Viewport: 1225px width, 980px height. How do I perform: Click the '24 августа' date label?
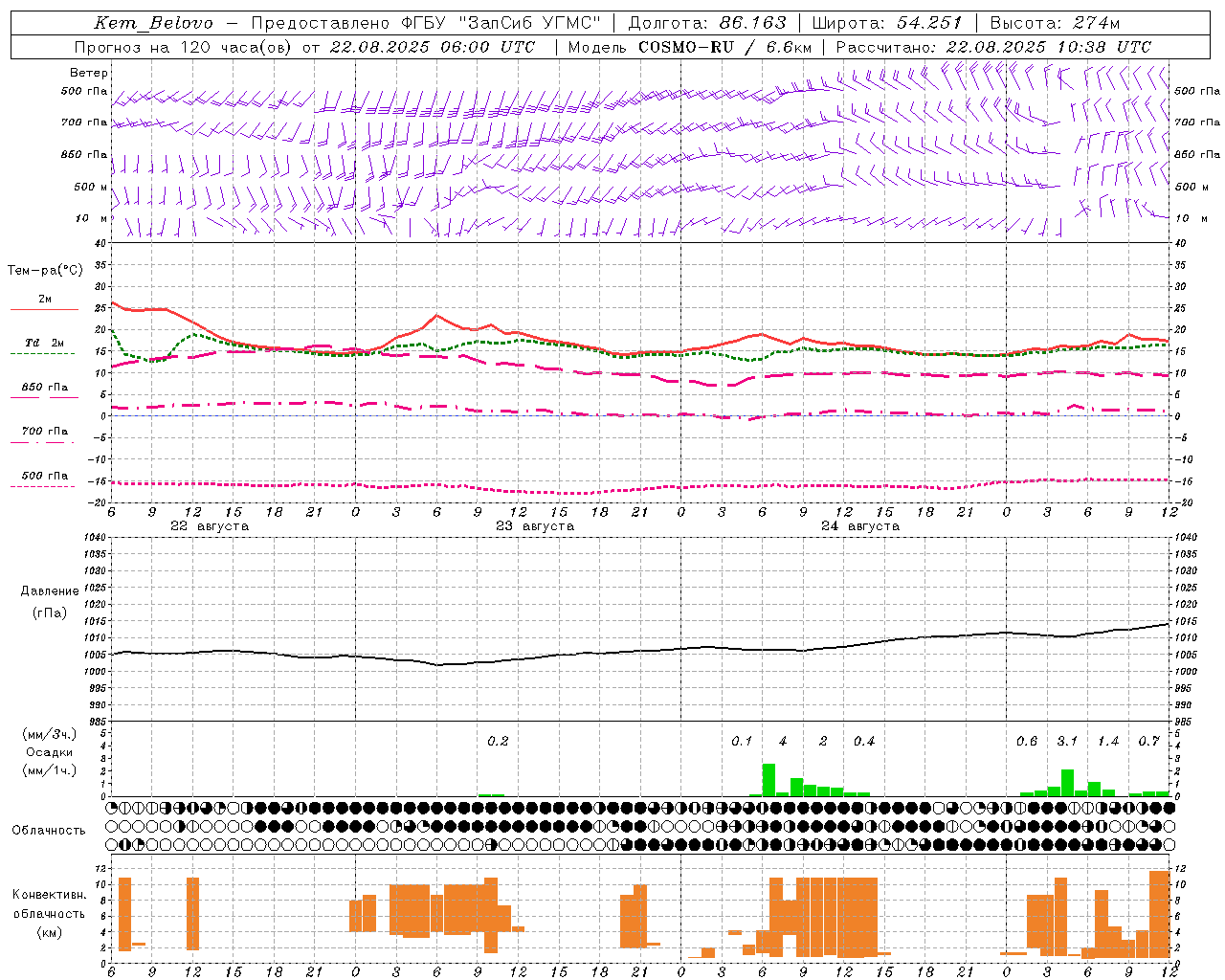pyautogui.click(x=860, y=526)
